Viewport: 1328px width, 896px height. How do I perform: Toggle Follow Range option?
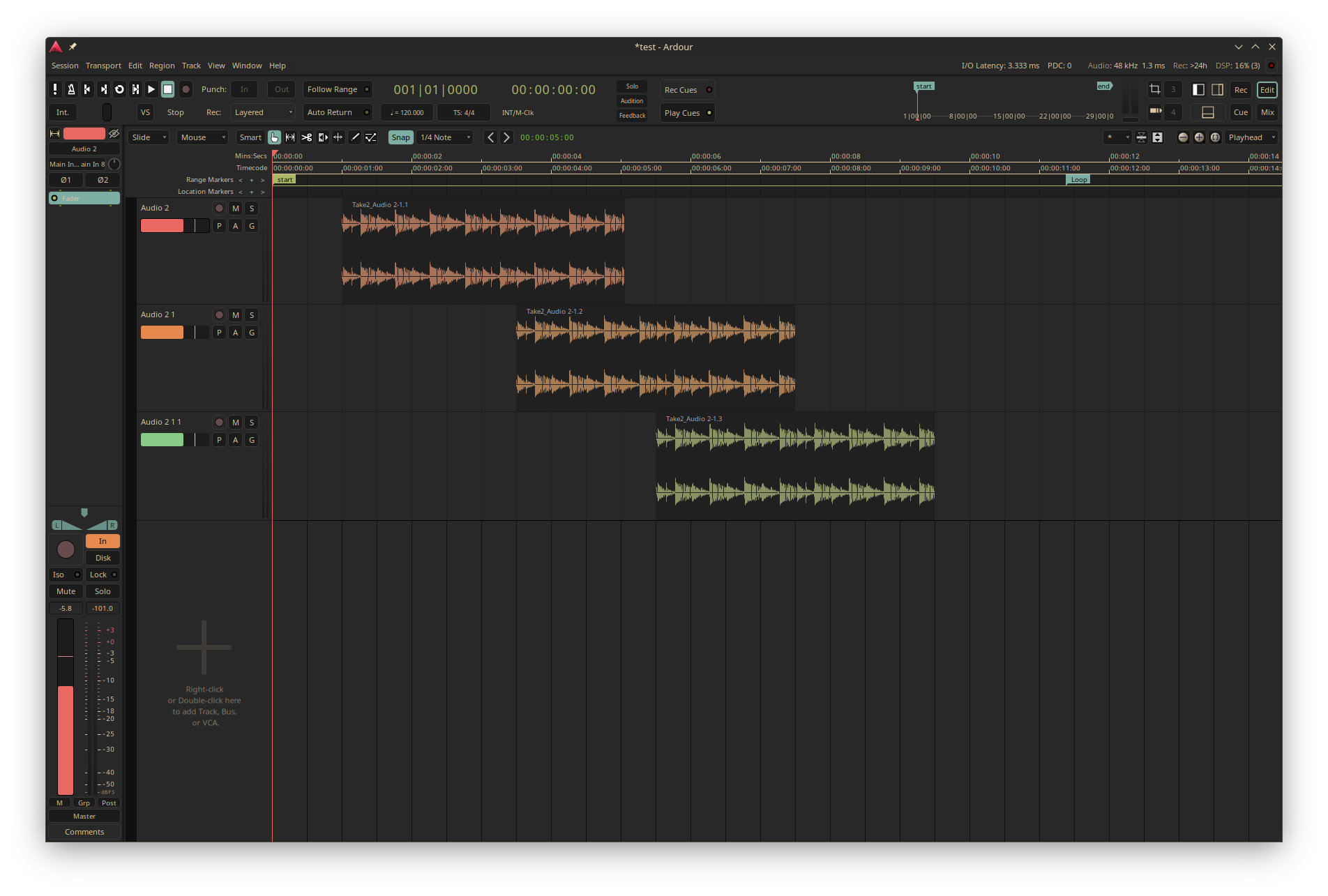pyautogui.click(x=338, y=89)
